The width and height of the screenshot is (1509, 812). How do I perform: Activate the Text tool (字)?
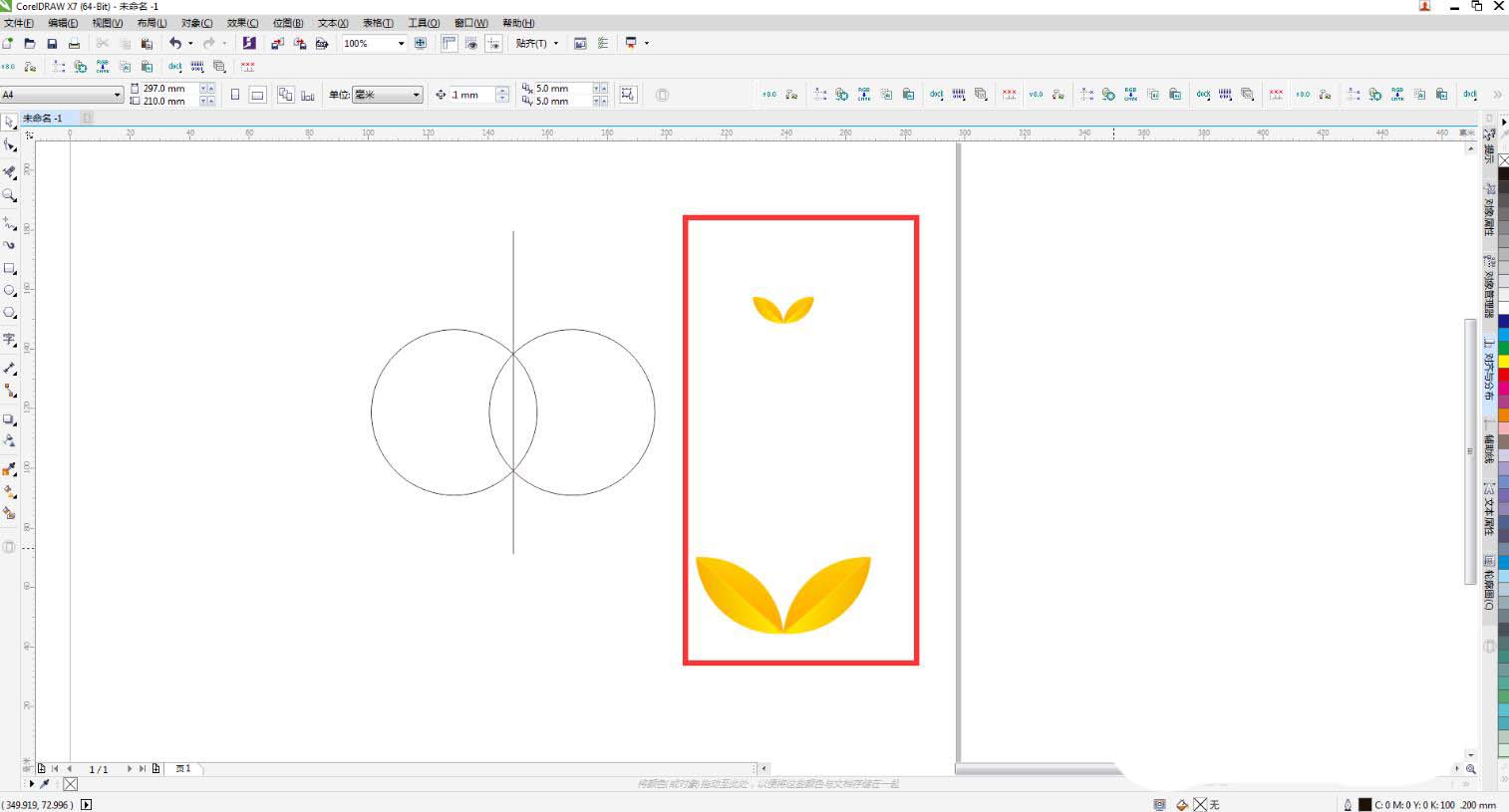9,340
